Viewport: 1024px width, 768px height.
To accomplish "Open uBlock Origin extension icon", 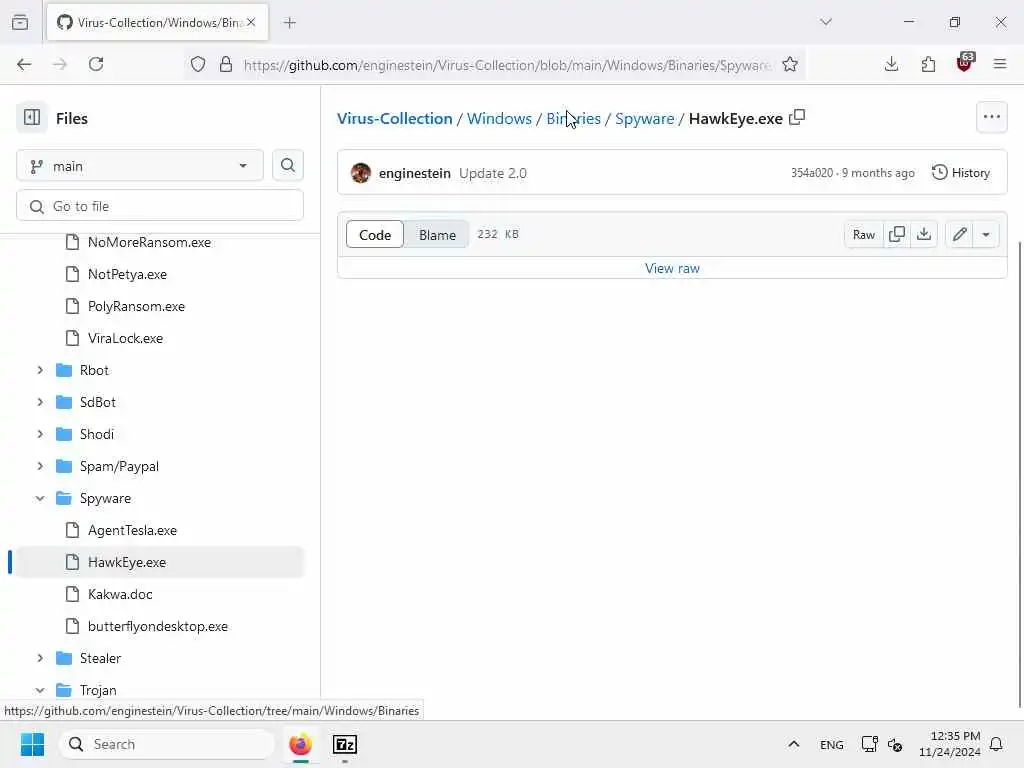I will (965, 63).
